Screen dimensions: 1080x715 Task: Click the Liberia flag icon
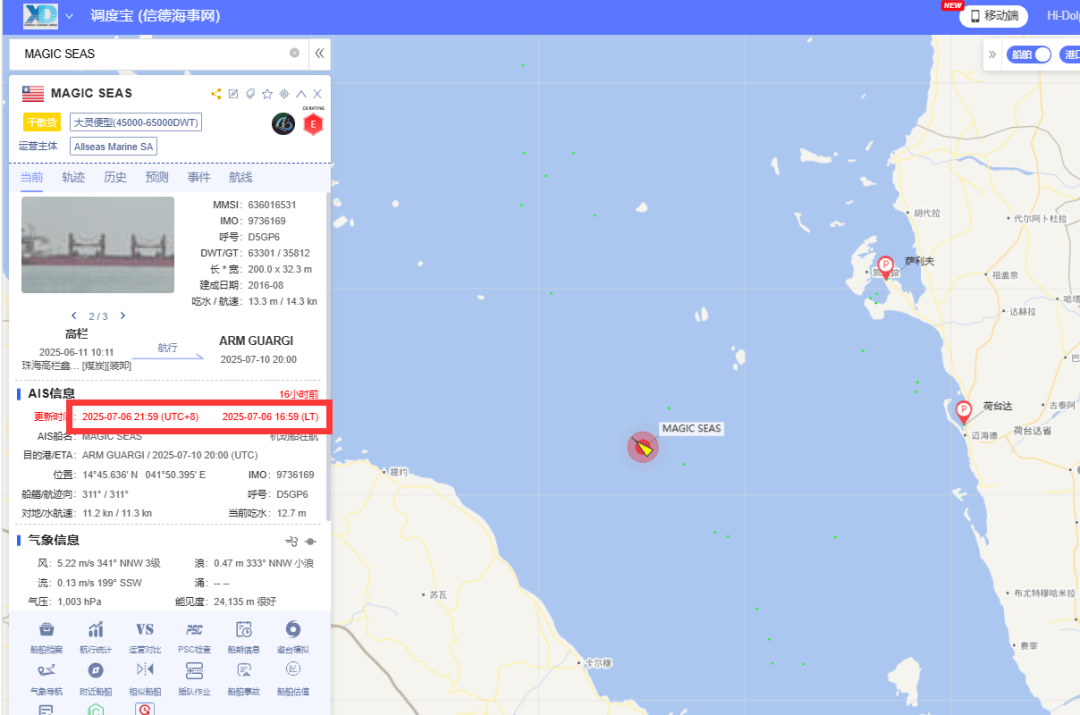[x=33, y=94]
